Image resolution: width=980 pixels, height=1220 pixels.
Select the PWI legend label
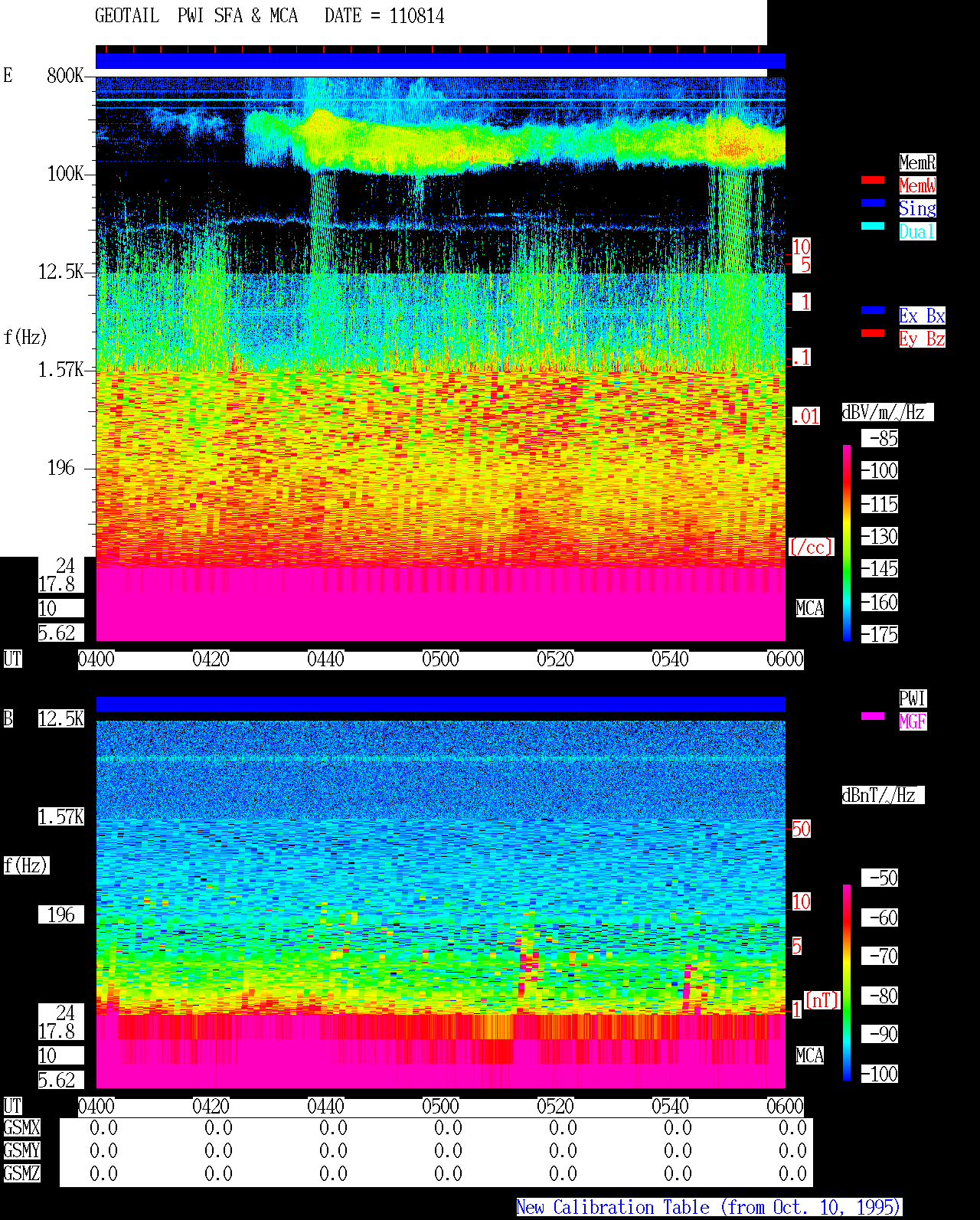(913, 698)
